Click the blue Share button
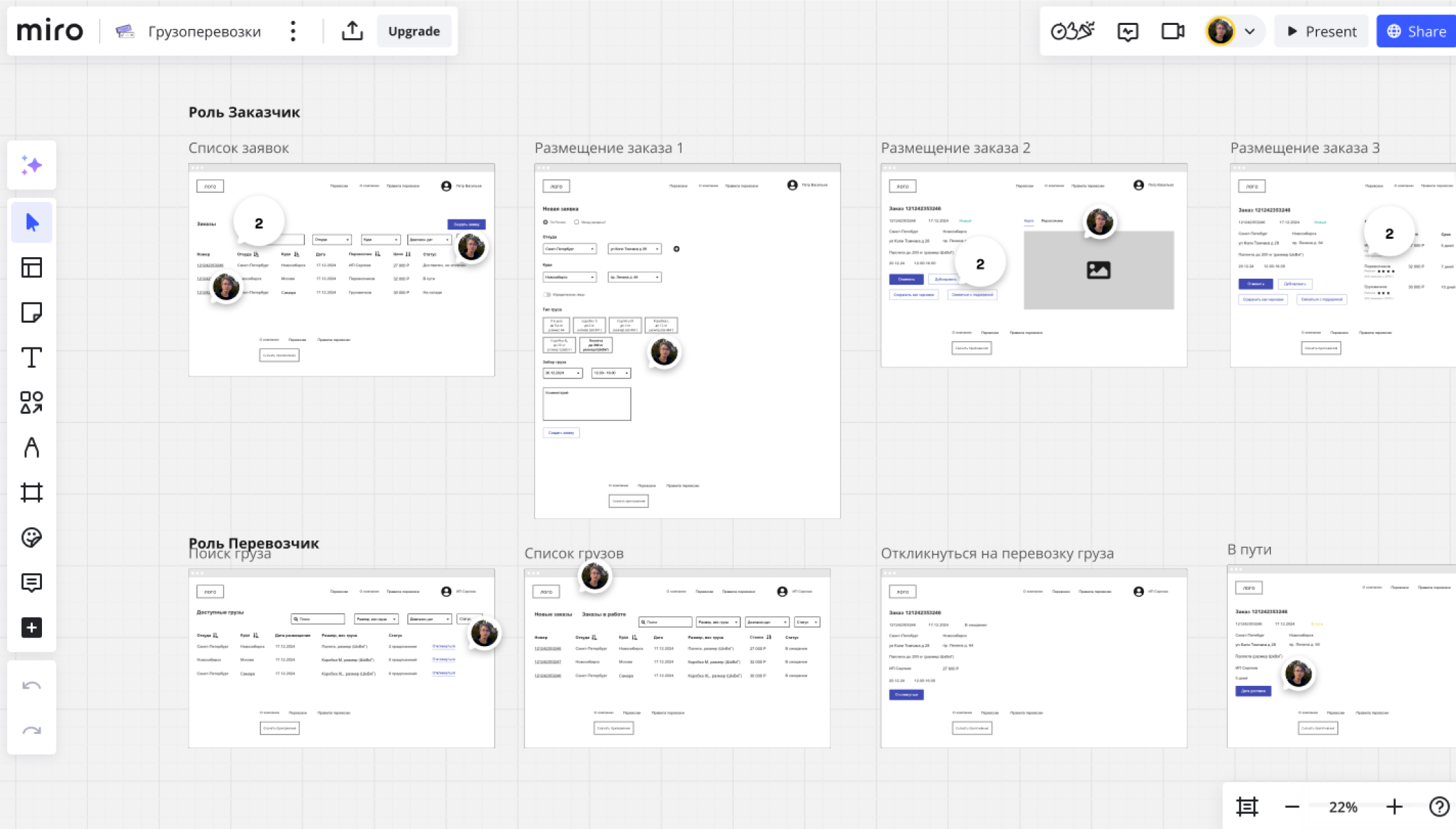Screen dimensions: 1456x829 point(1417,31)
